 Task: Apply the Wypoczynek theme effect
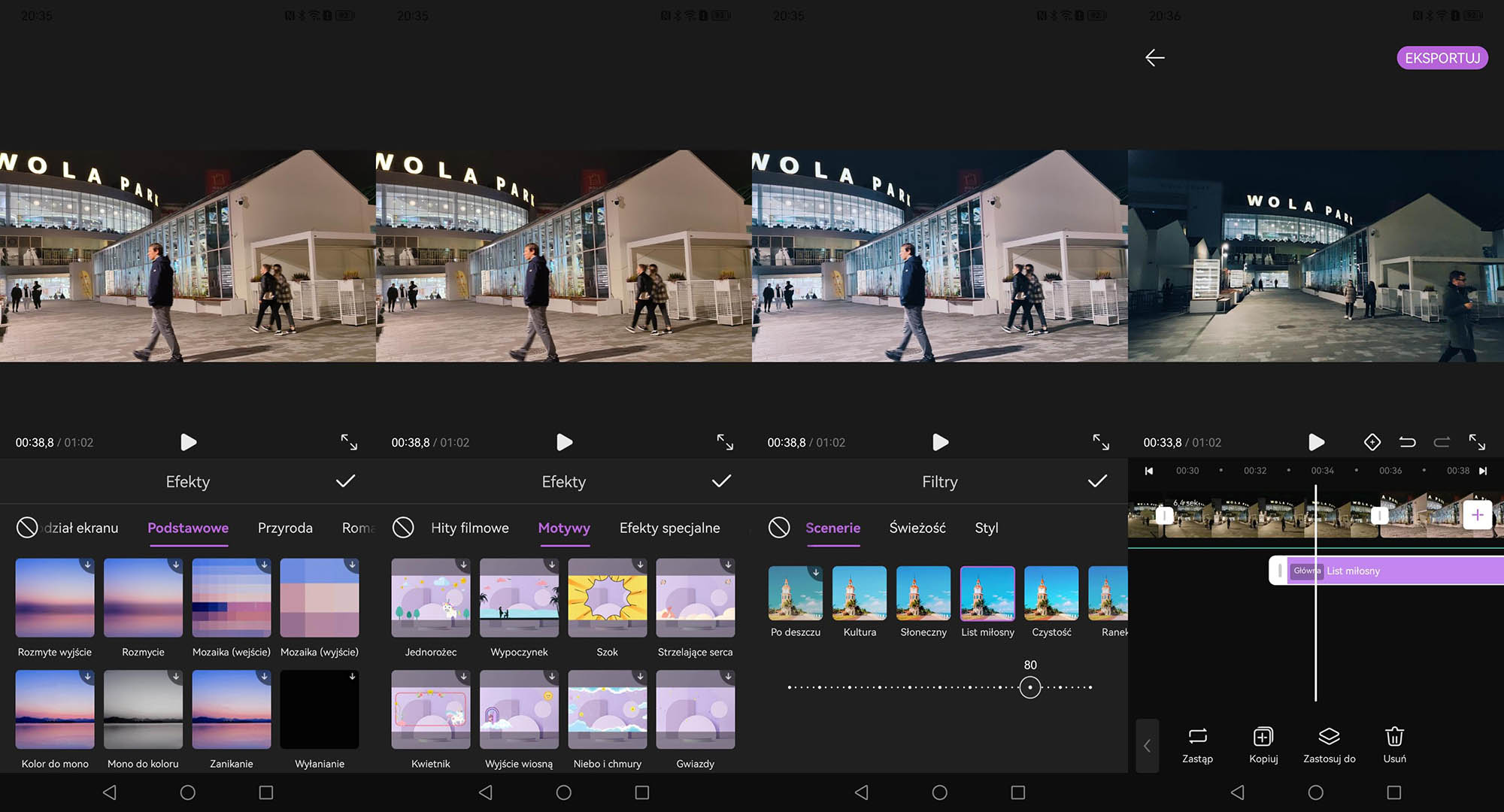519,598
